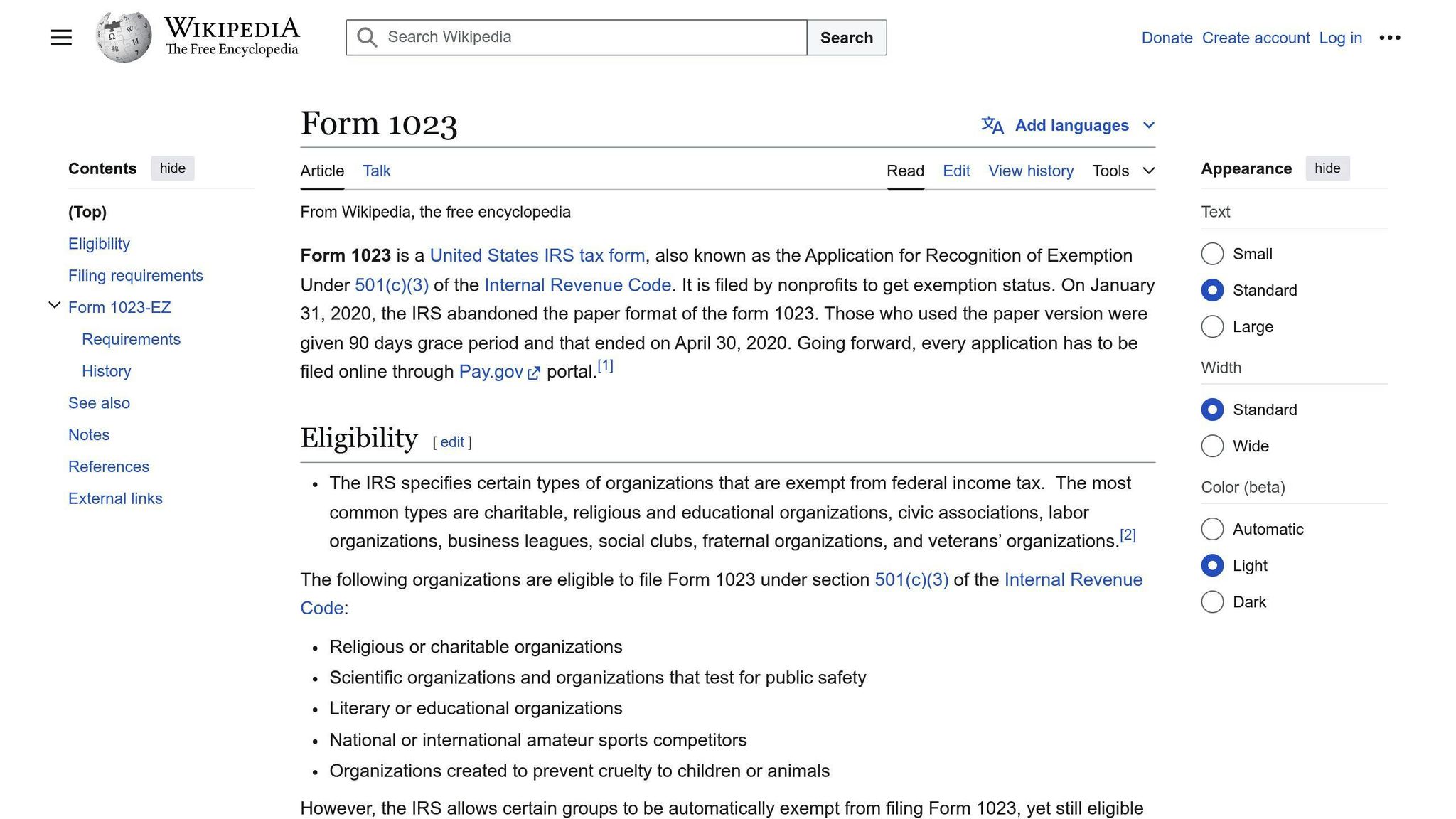
Task: Collapse the Form 1023-EZ section chevron
Action: coord(55,305)
